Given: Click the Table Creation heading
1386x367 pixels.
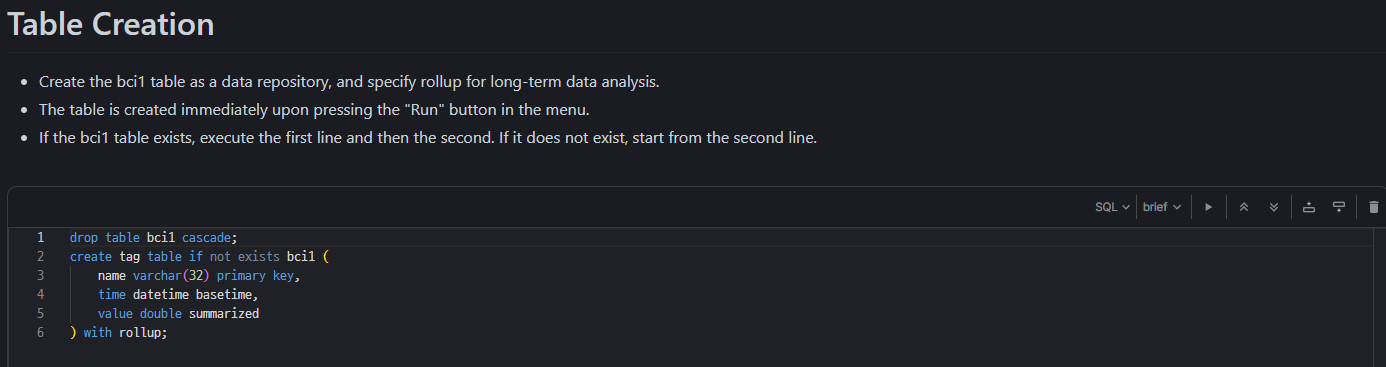Looking at the screenshot, I should 110,24.
